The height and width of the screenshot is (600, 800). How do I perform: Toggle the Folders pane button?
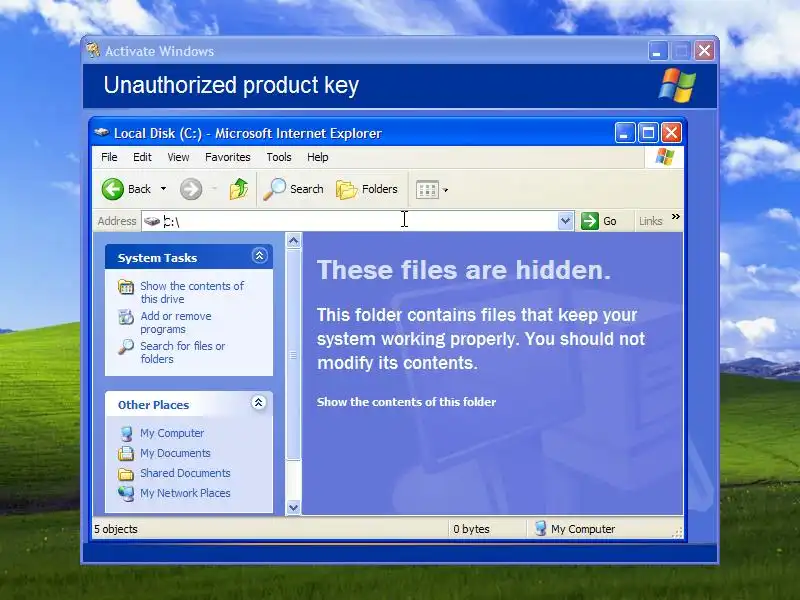click(367, 189)
